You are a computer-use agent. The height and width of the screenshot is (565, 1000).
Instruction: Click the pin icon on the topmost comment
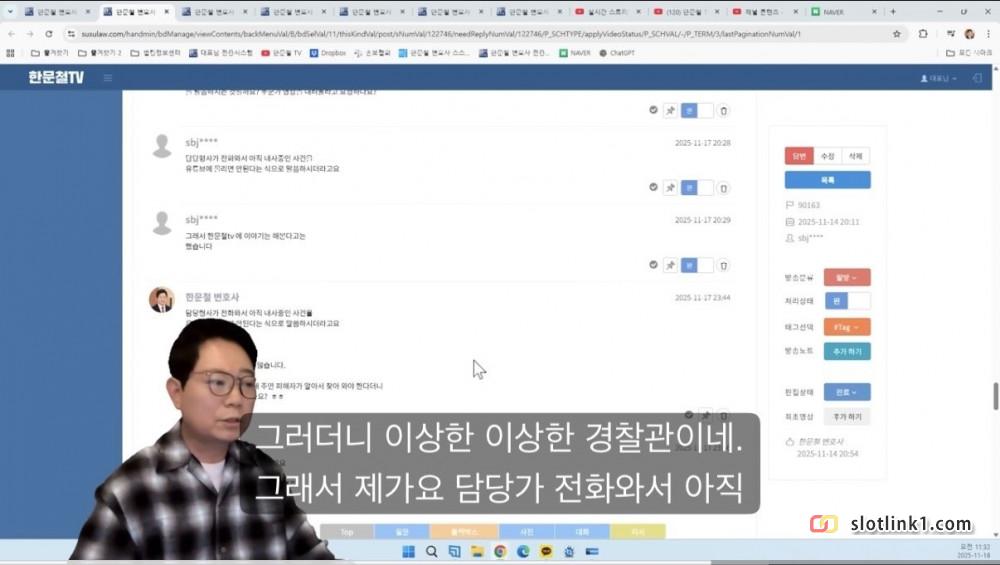(670, 110)
